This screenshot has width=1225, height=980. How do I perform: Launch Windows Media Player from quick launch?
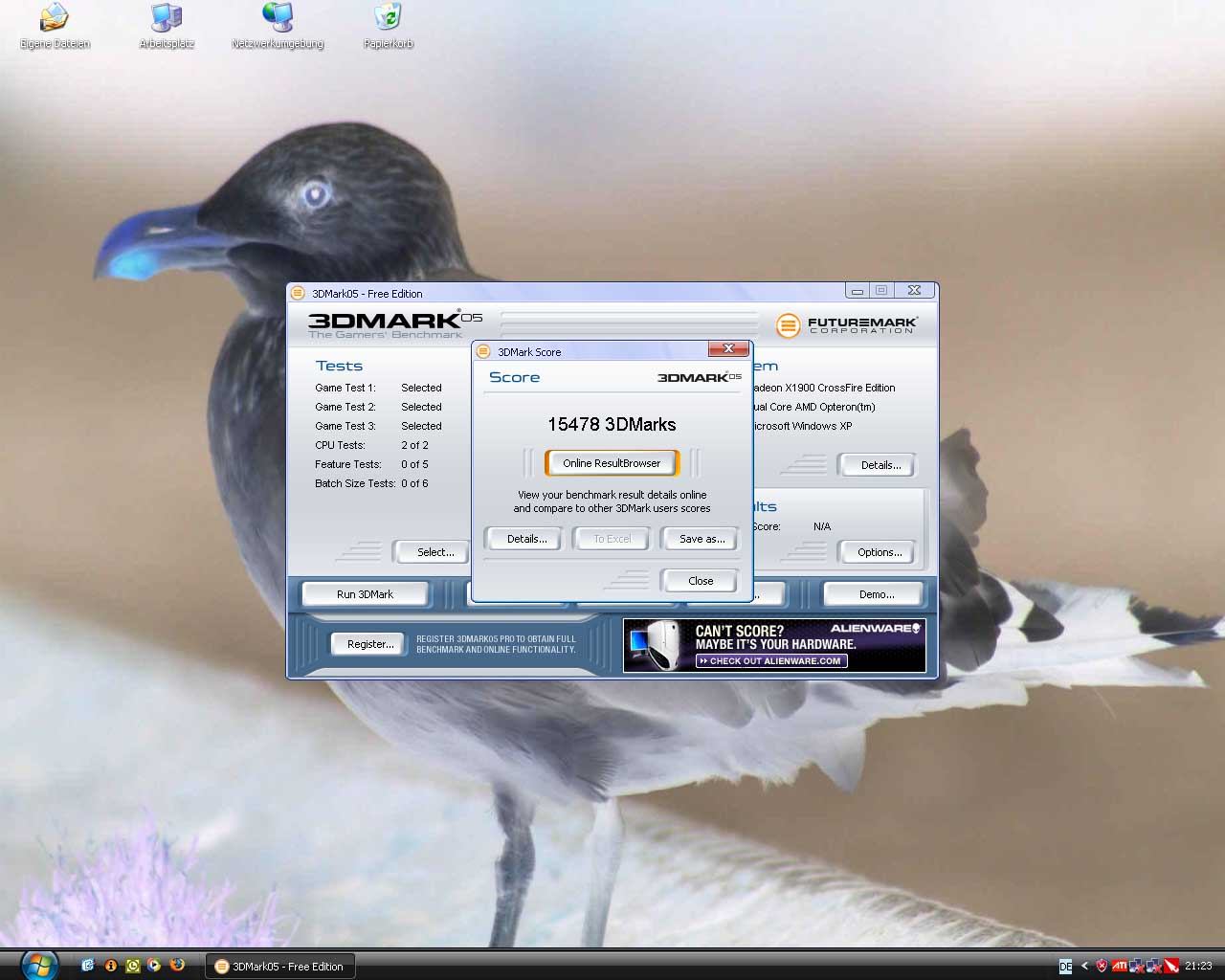[154, 966]
